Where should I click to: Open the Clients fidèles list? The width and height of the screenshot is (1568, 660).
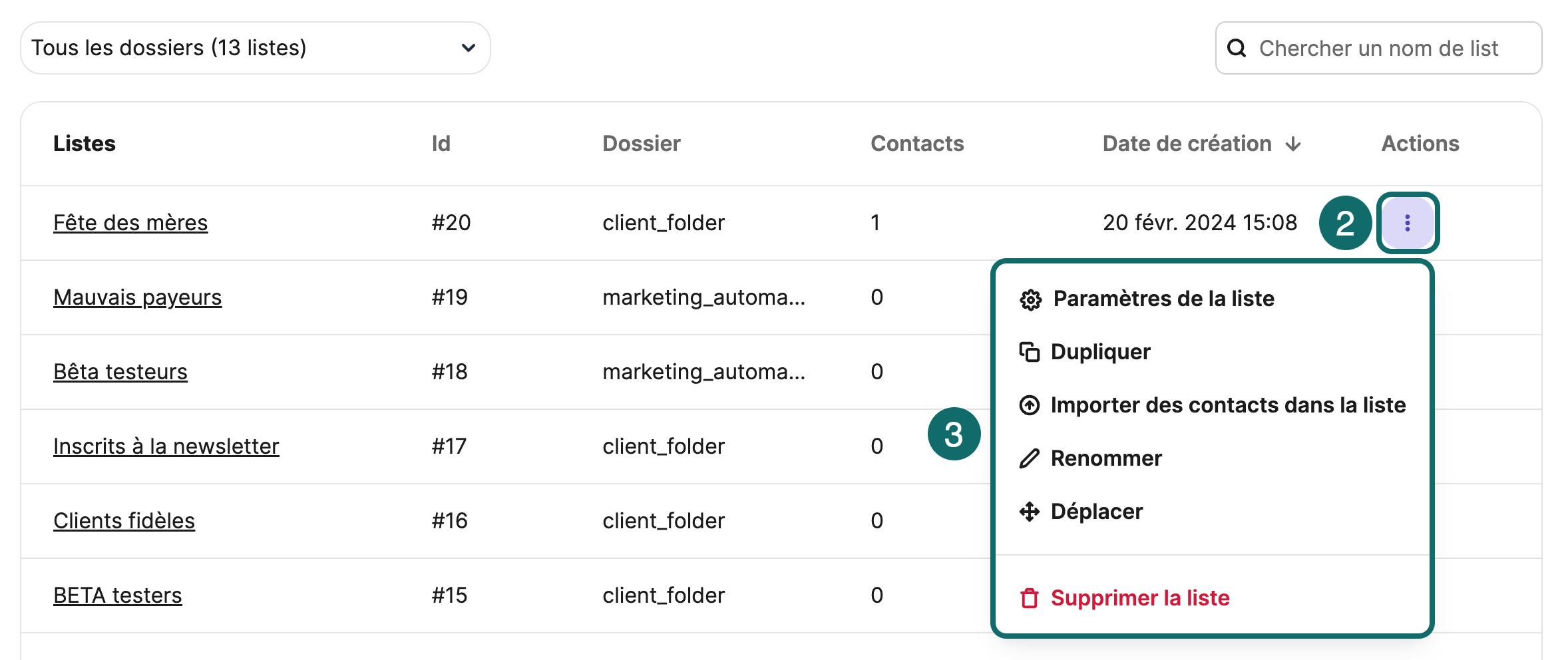pos(124,521)
